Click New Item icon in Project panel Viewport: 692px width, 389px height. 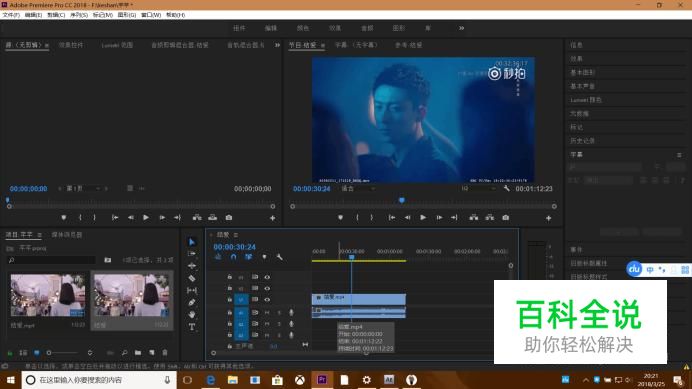tap(151, 353)
